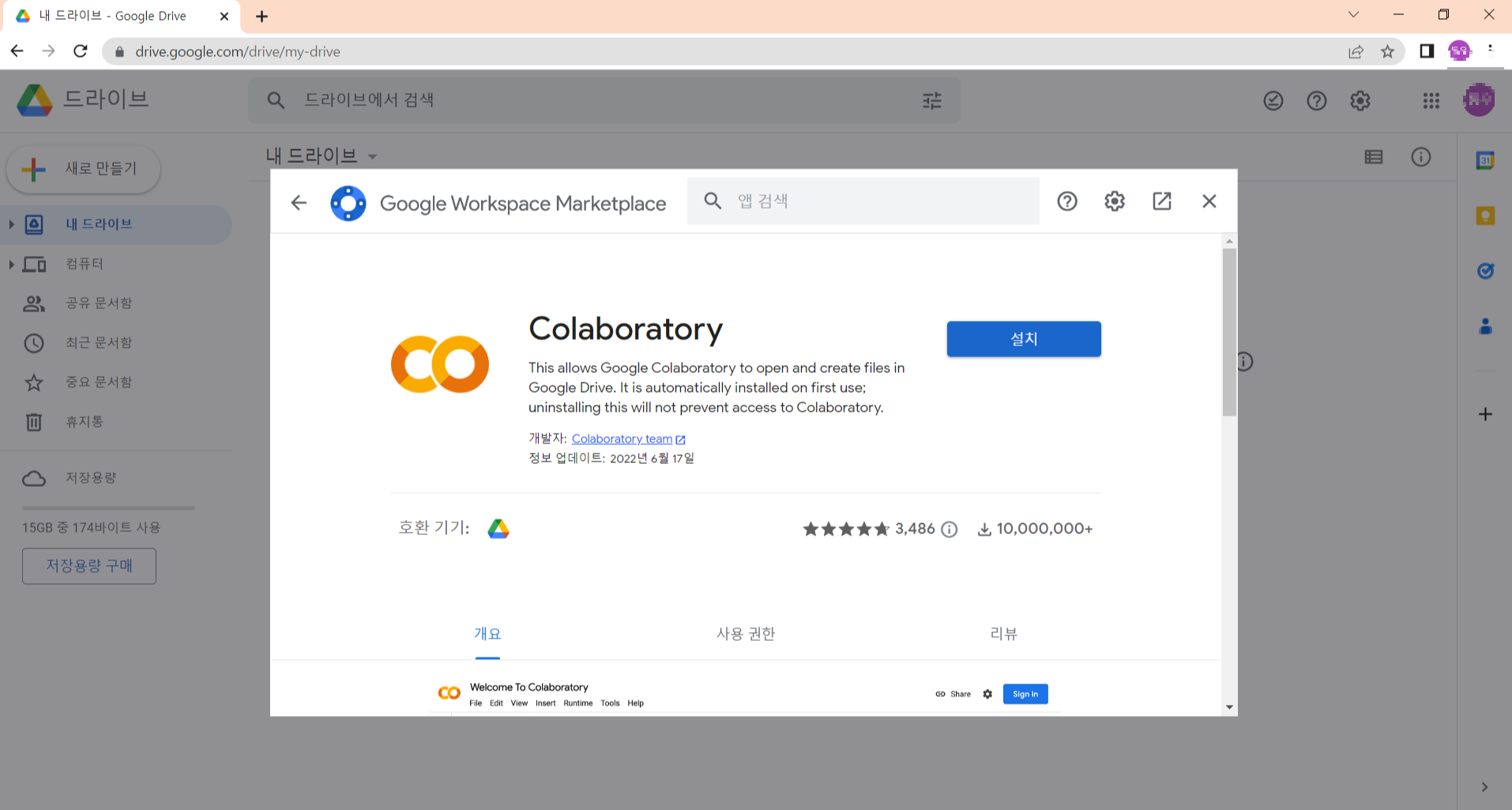Open Google Keep side panel icon
This screenshot has height=810, width=1512.
coord(1485,216)
